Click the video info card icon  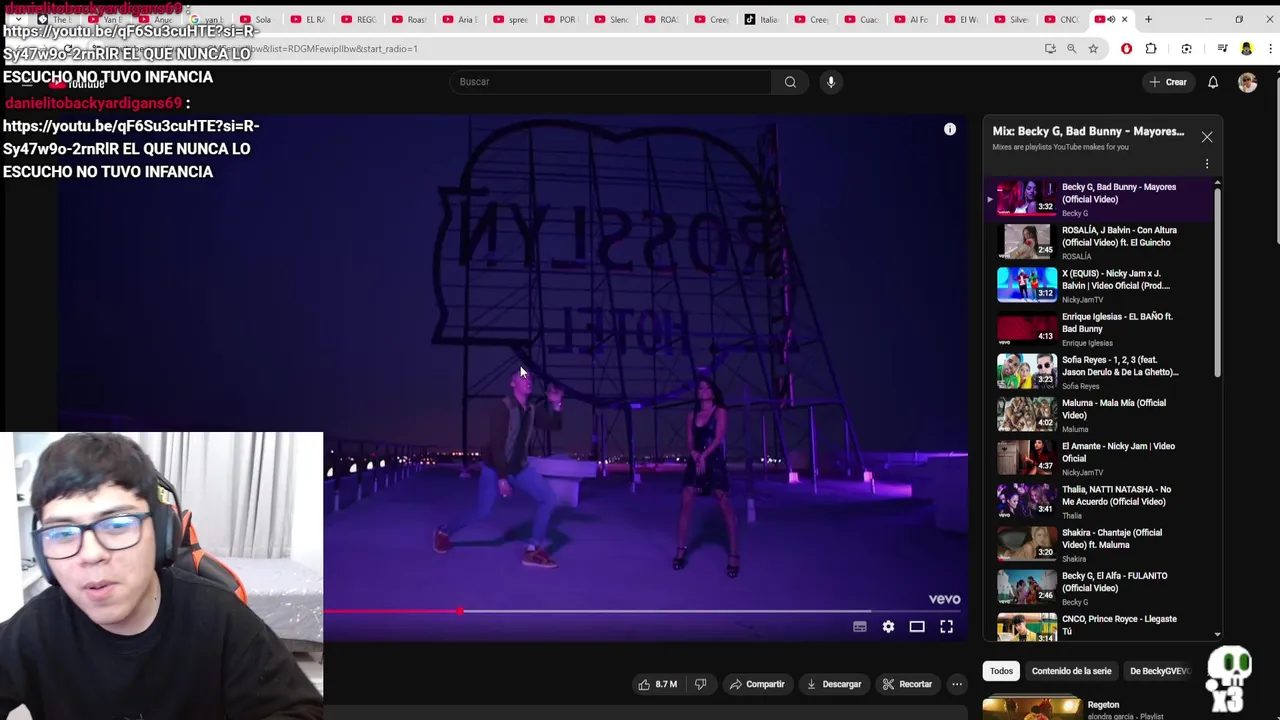[x=950, y=129]
